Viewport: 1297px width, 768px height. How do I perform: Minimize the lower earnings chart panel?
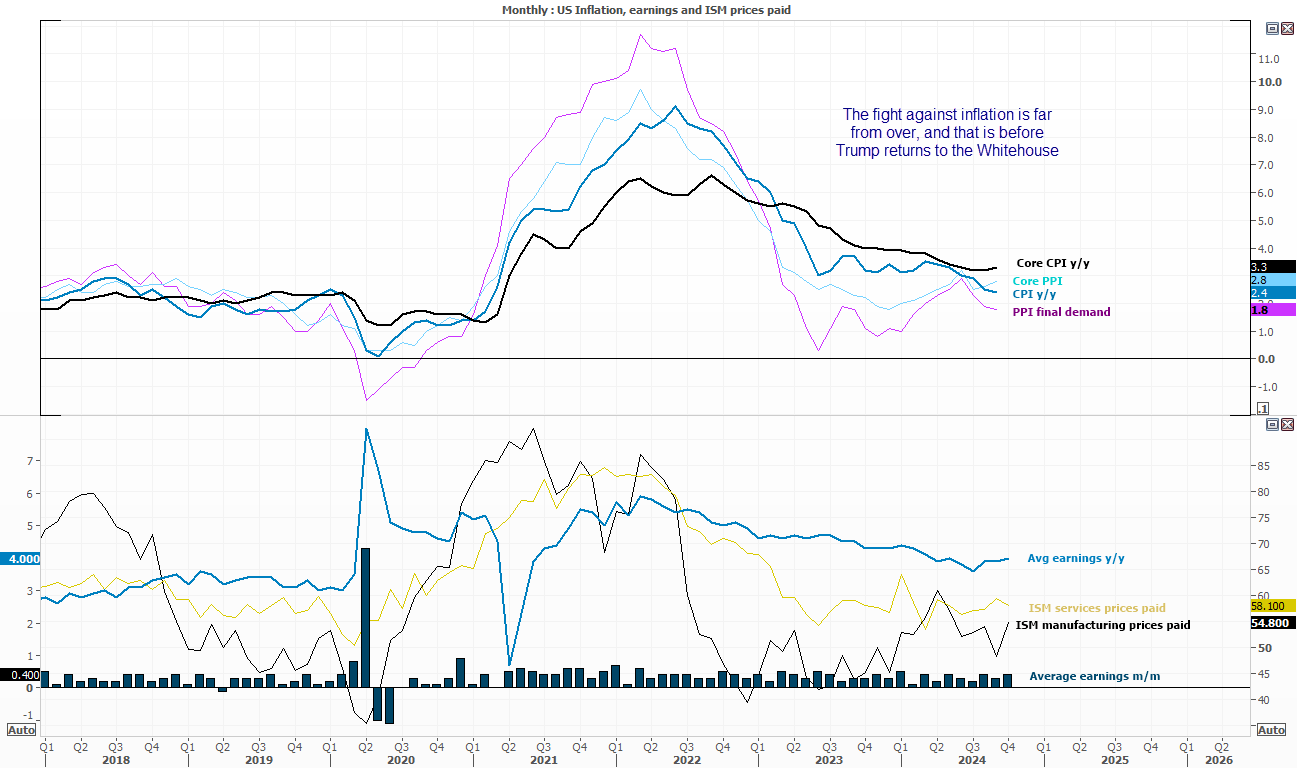(1272, 425)
